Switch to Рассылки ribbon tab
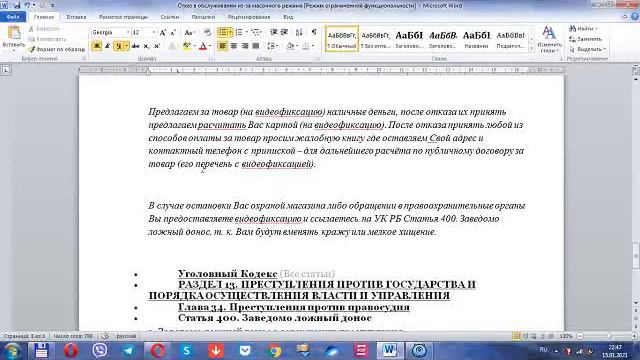640x360 pixels. pos(203,17)
